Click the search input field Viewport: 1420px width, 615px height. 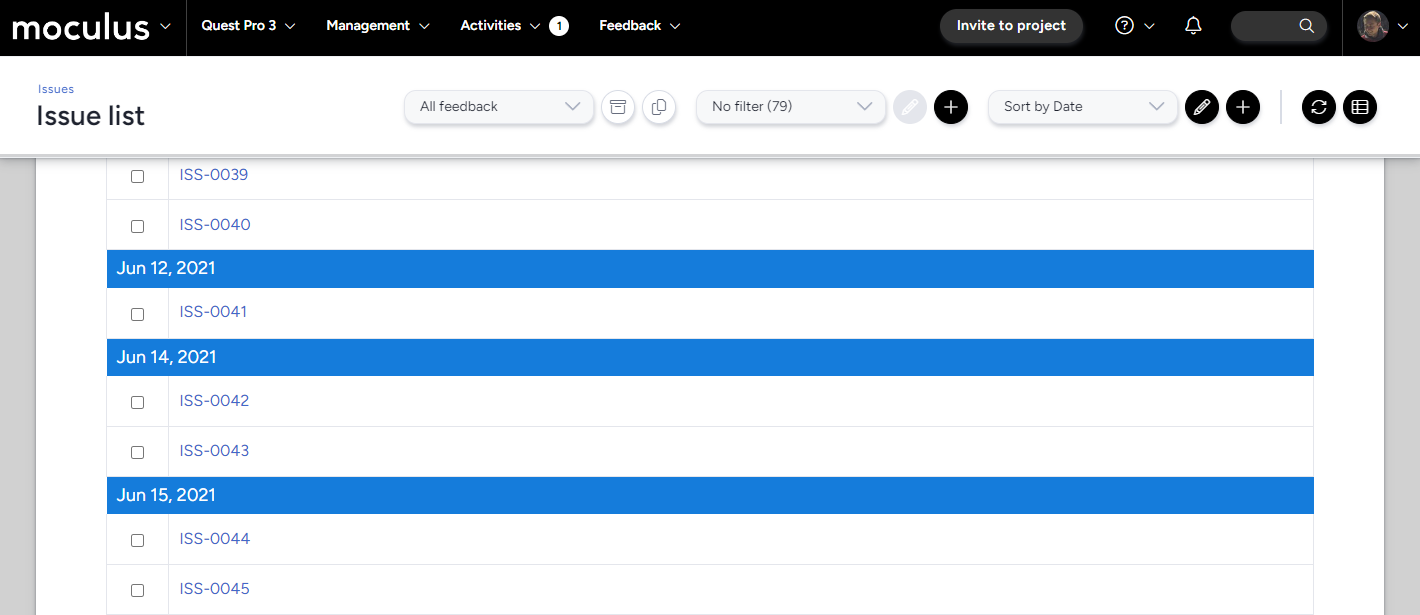[x=1270, y=26]
